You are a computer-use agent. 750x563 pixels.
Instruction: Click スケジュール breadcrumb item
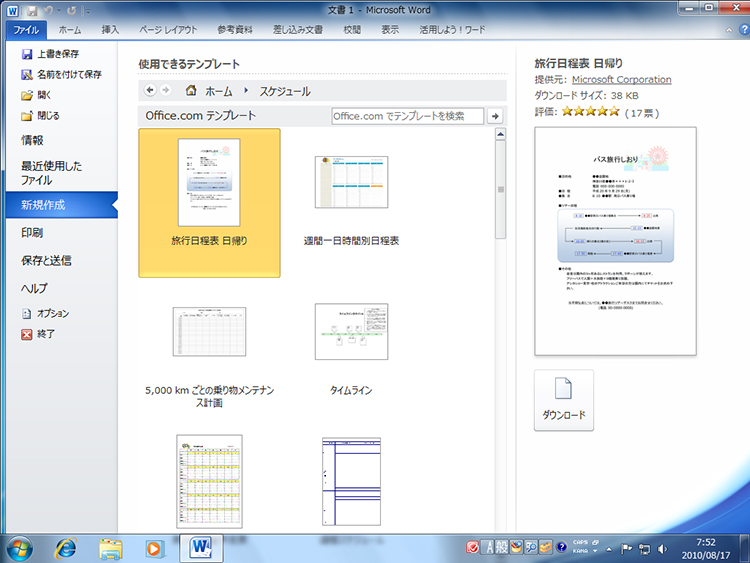(x=285, y=91)
